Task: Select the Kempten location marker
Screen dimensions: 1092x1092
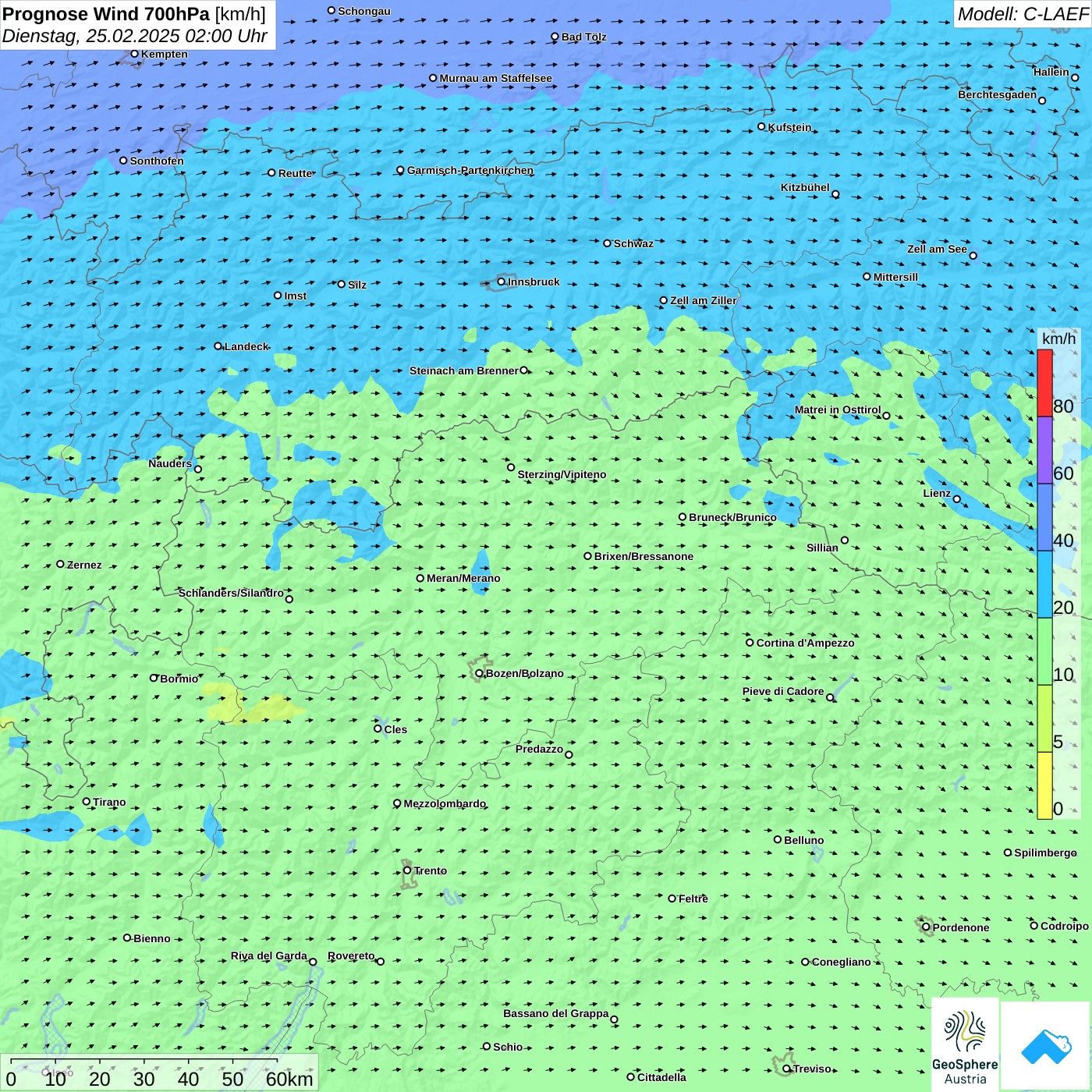Action: pos(134,54)
